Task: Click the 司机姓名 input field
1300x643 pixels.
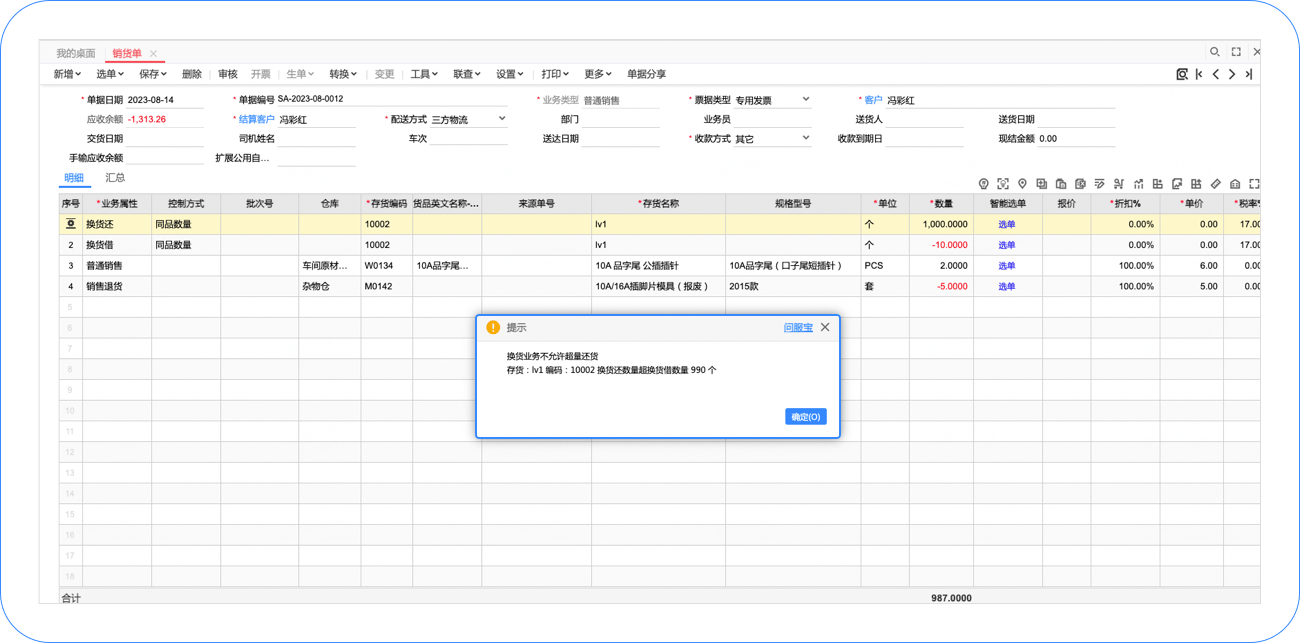Action: (x=316, y=139)
